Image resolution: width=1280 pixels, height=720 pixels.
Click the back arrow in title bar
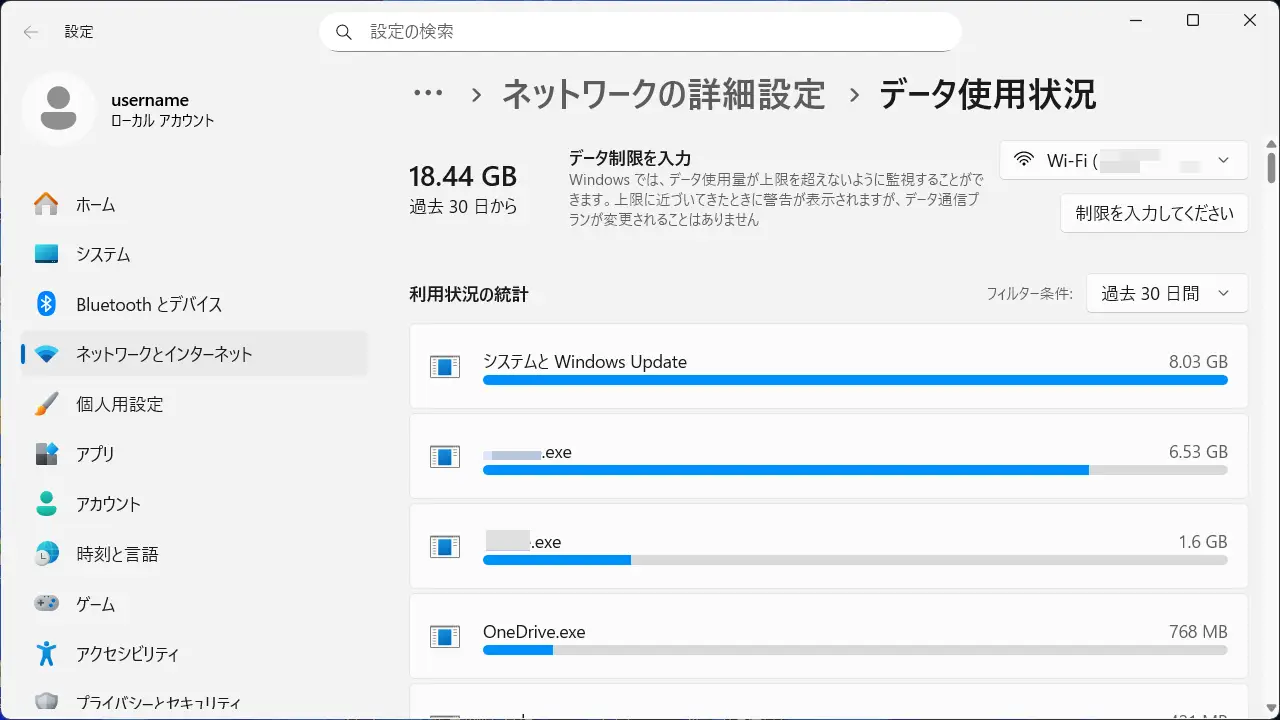[31, 32]
